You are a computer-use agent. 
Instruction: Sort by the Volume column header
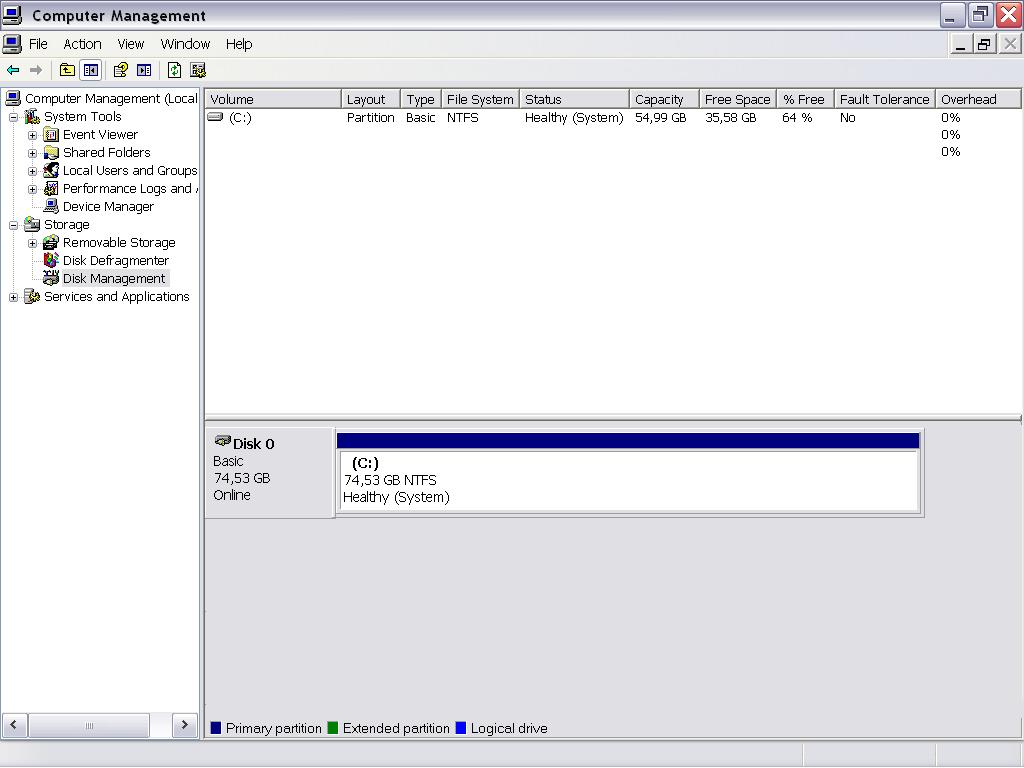click(273, 99)
